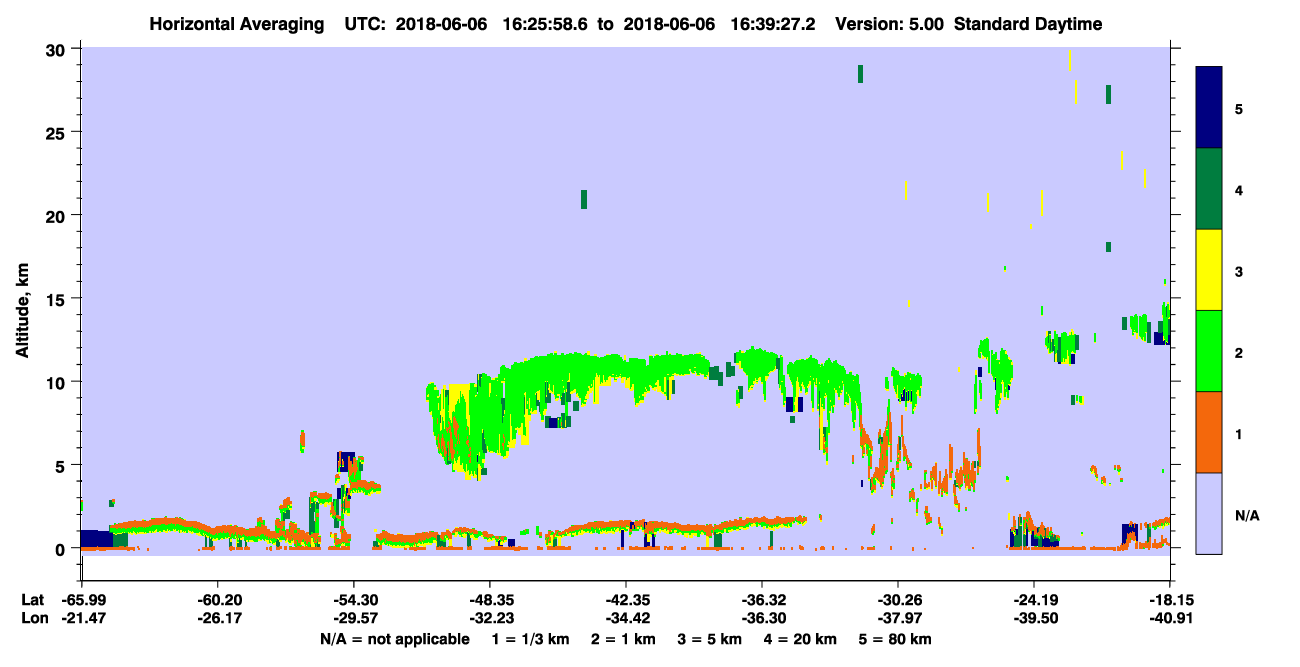1300x667 pixels.
Task: Click the orange colorbar segment labeled 1
Action: click(x=1209, y=432)
